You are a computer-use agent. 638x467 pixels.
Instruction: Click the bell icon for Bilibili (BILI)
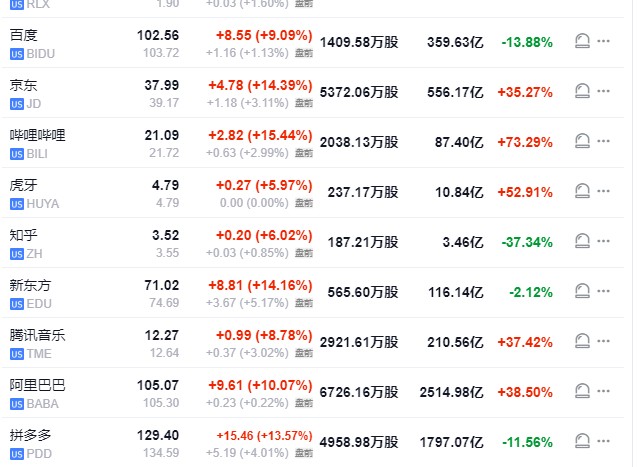tap(582, 141)
